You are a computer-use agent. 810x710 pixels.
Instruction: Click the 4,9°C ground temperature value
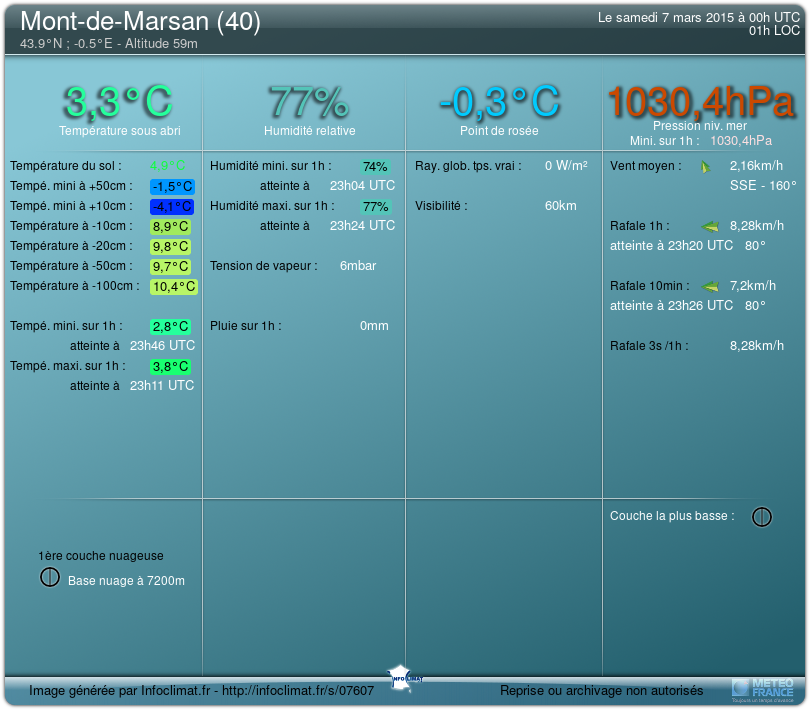(x=167, y=166)
